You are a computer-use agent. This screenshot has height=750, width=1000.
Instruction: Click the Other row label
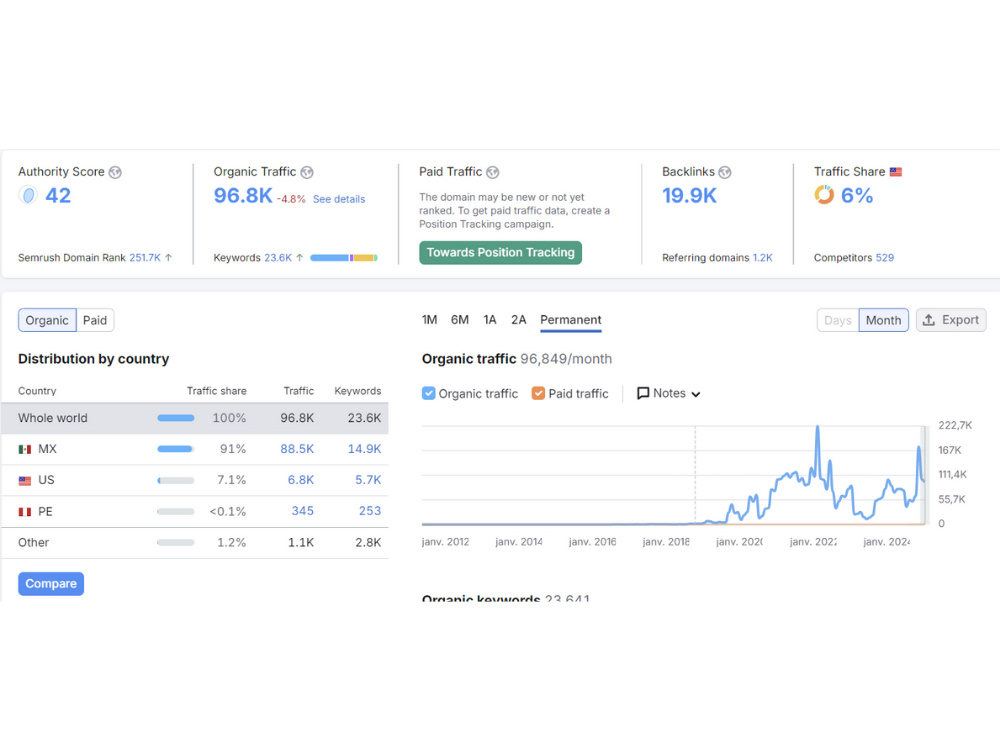coord(33,543)
